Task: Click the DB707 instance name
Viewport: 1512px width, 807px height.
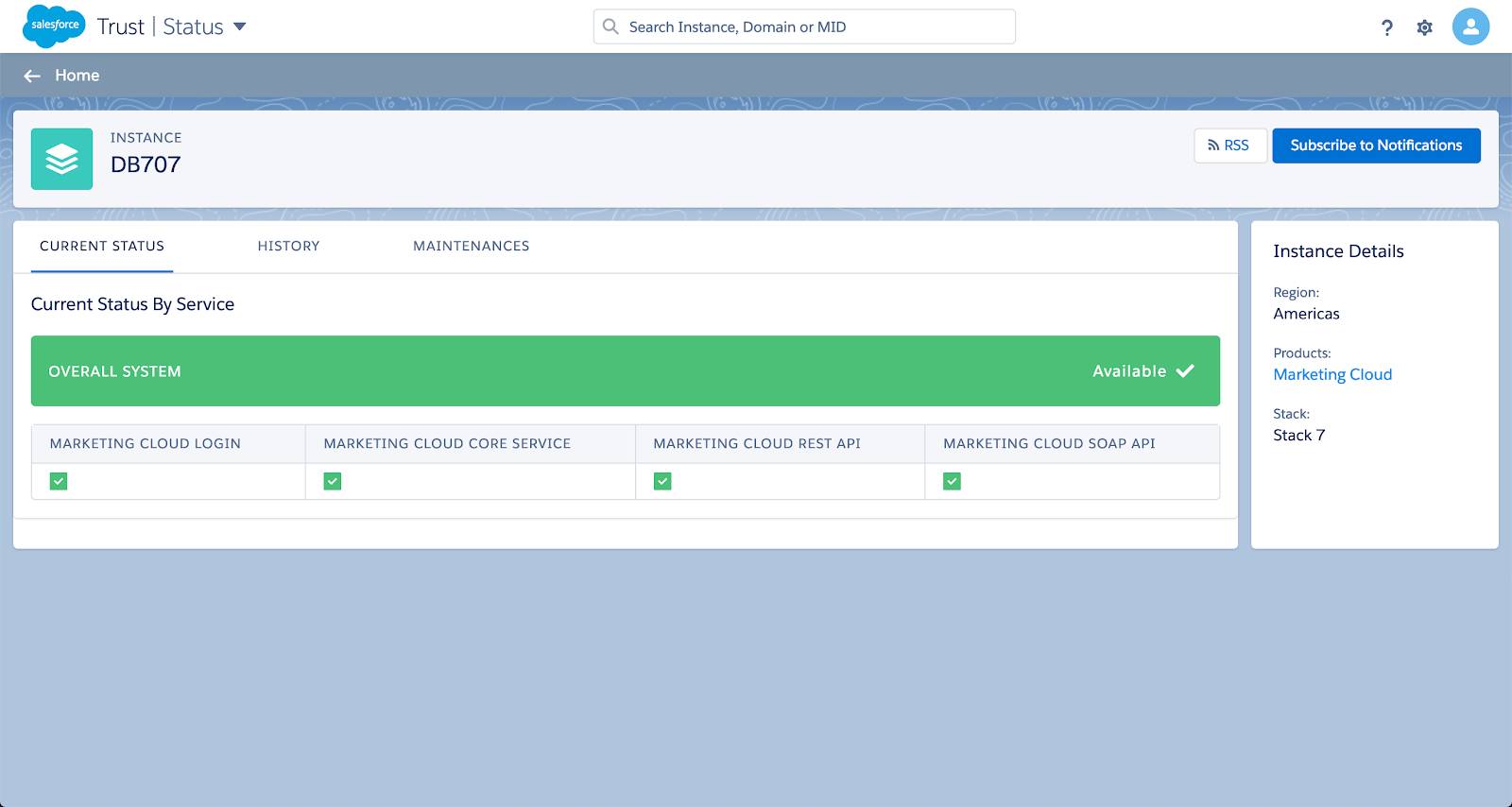Action: (x=146, y=164)
